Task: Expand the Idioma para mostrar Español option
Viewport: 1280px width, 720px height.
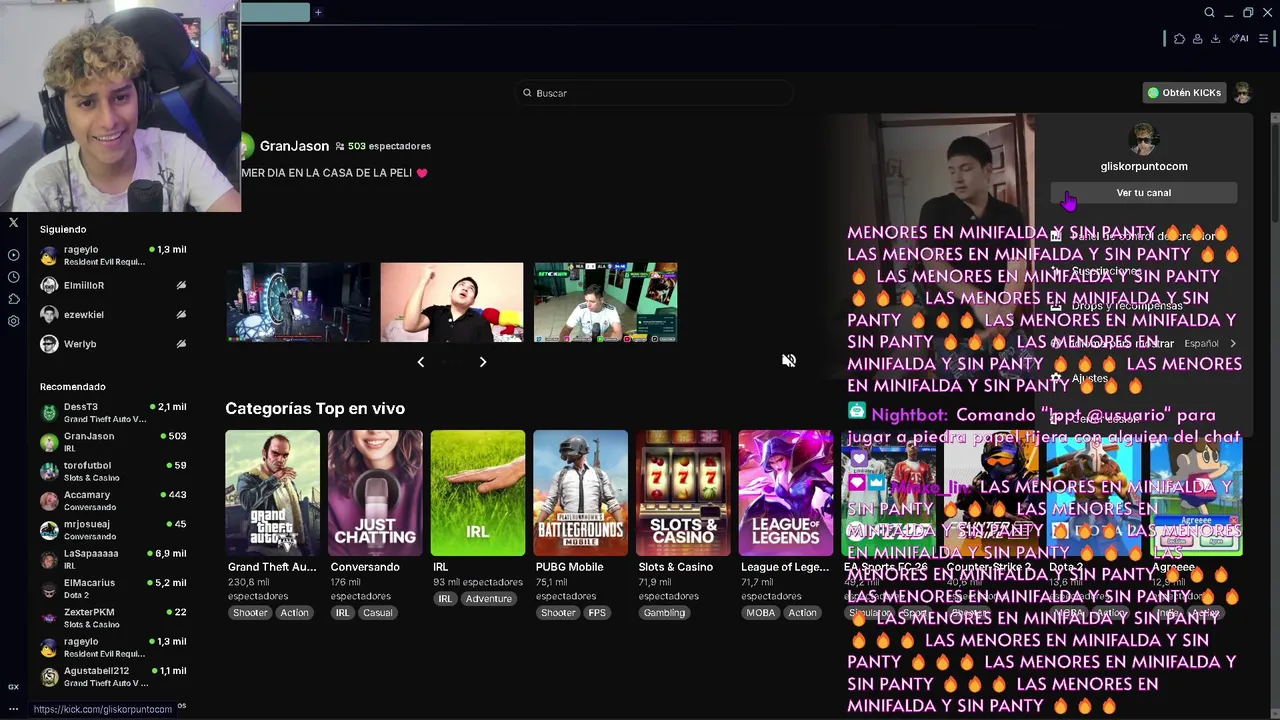Action: pyautogui.click(x=1144, y=343)
